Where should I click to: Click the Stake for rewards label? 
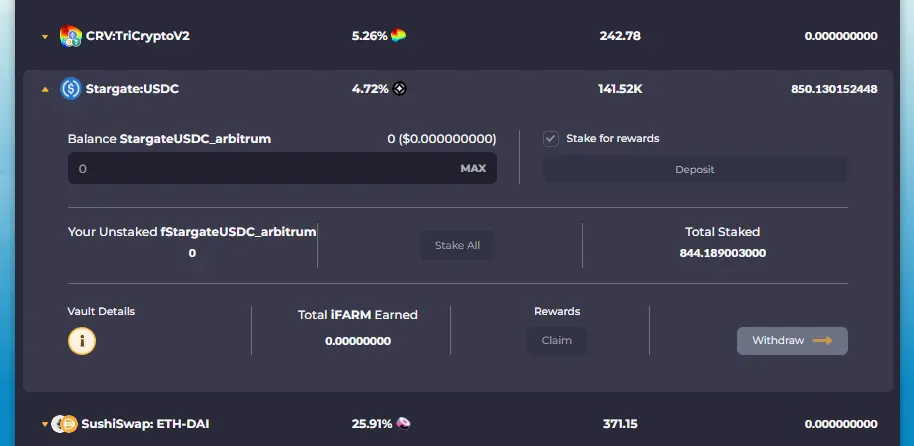point(613,138)
